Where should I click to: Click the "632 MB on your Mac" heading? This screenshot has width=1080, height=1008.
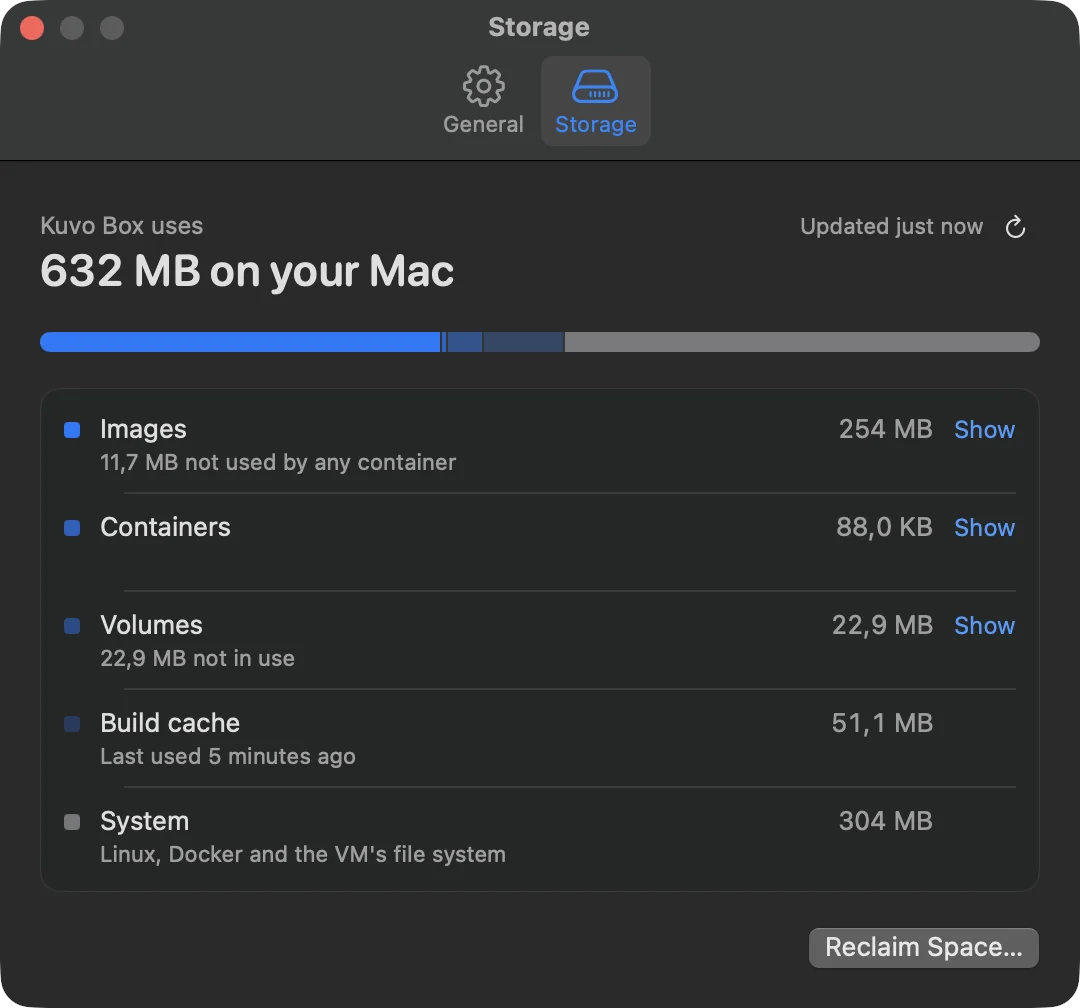247,271
